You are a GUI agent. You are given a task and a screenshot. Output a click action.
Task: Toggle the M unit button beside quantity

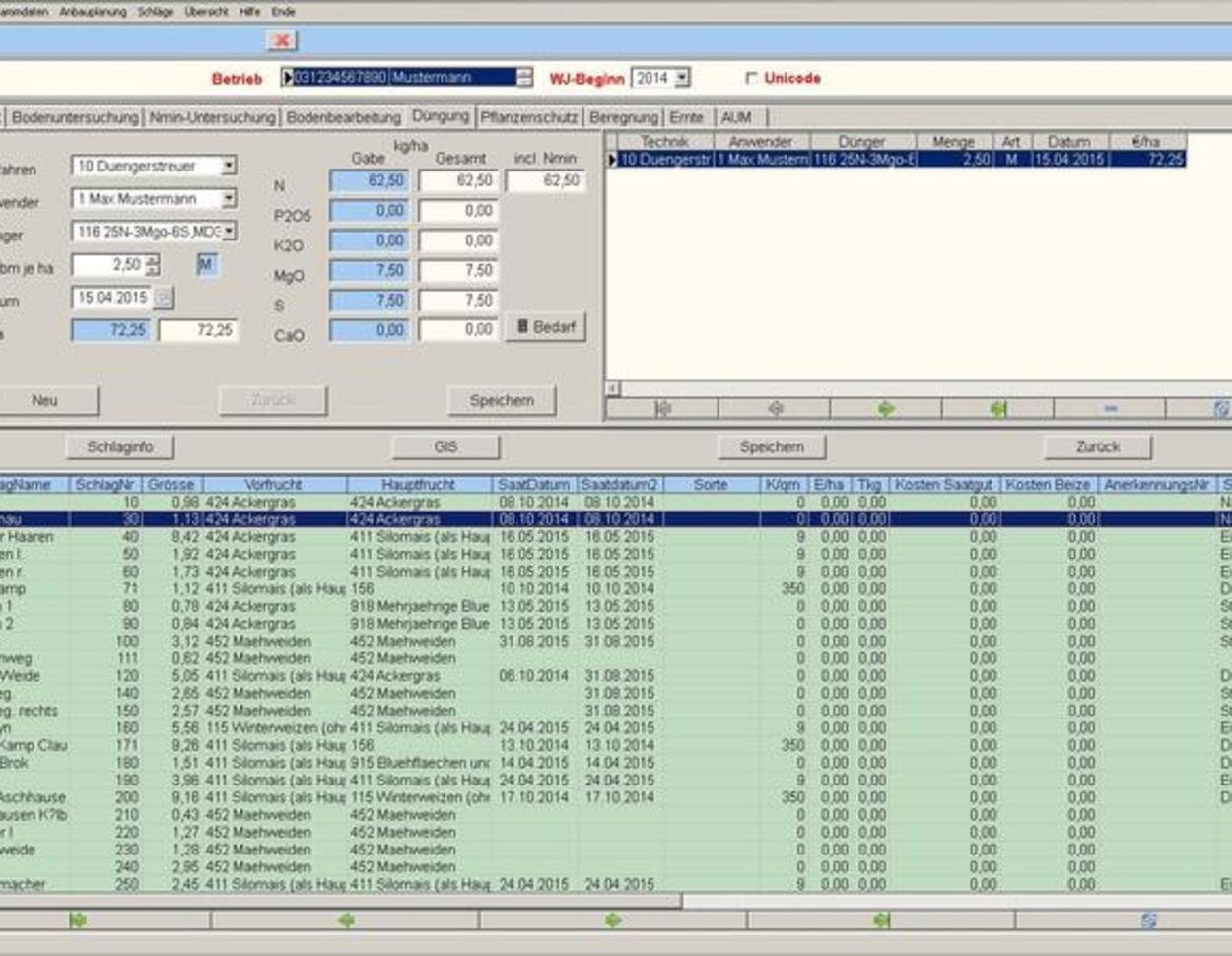[206, 264]
